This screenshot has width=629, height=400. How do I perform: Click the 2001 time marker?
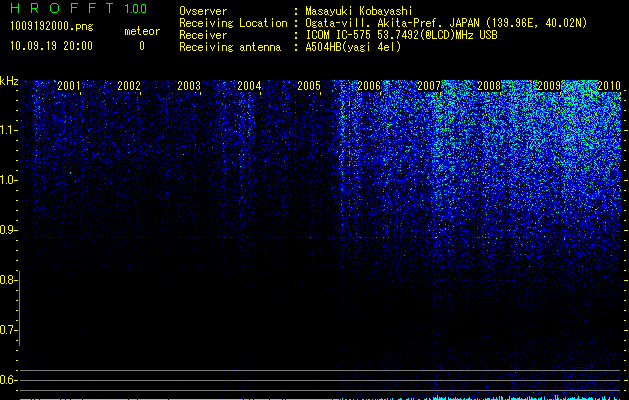[x=69, y=86]
